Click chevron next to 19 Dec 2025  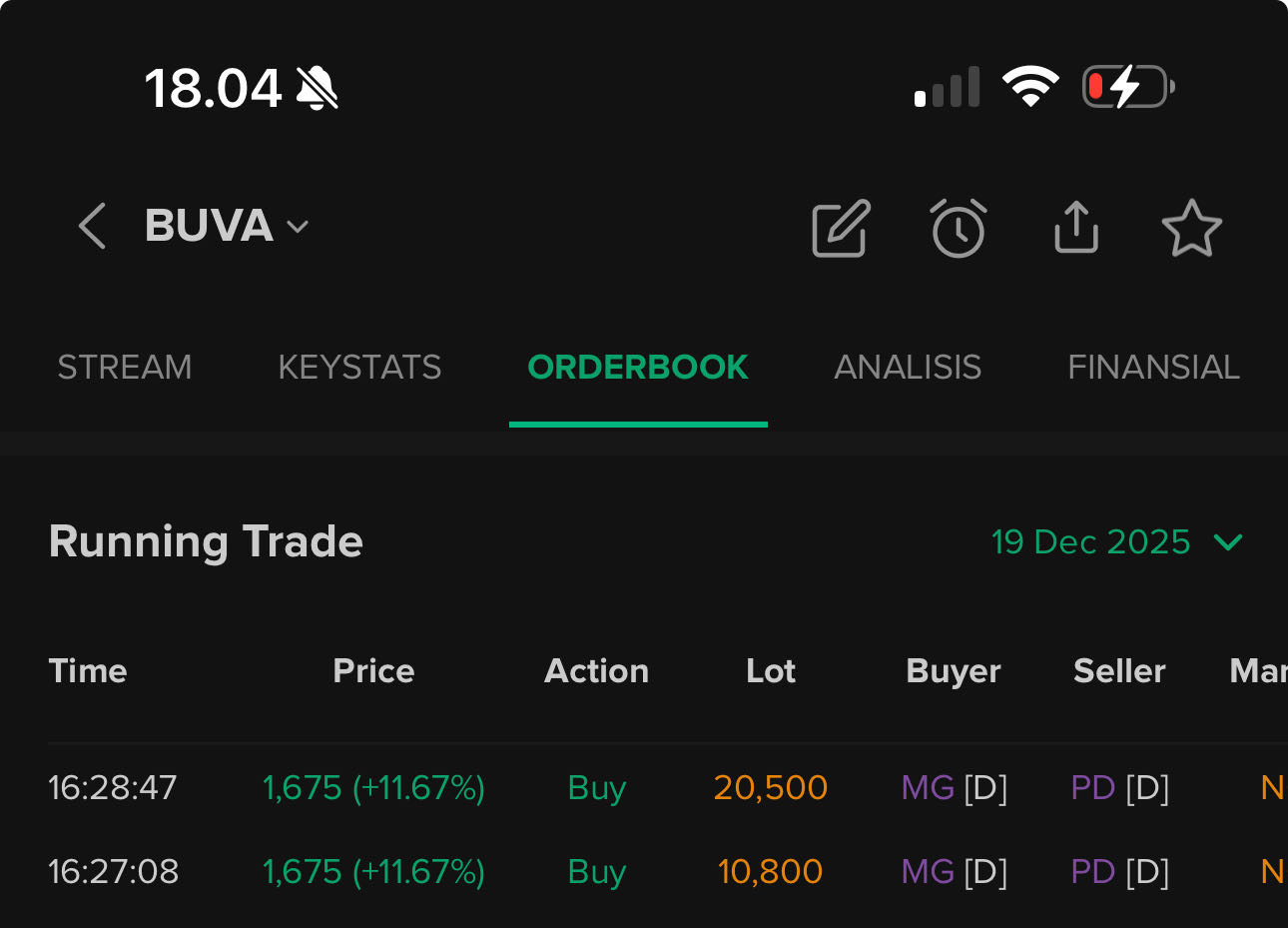[1228, 541]
